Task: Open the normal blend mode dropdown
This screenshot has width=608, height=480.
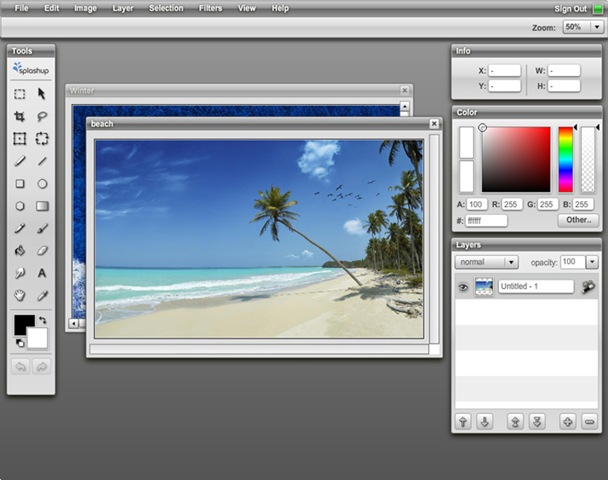Action: point(486,262)
